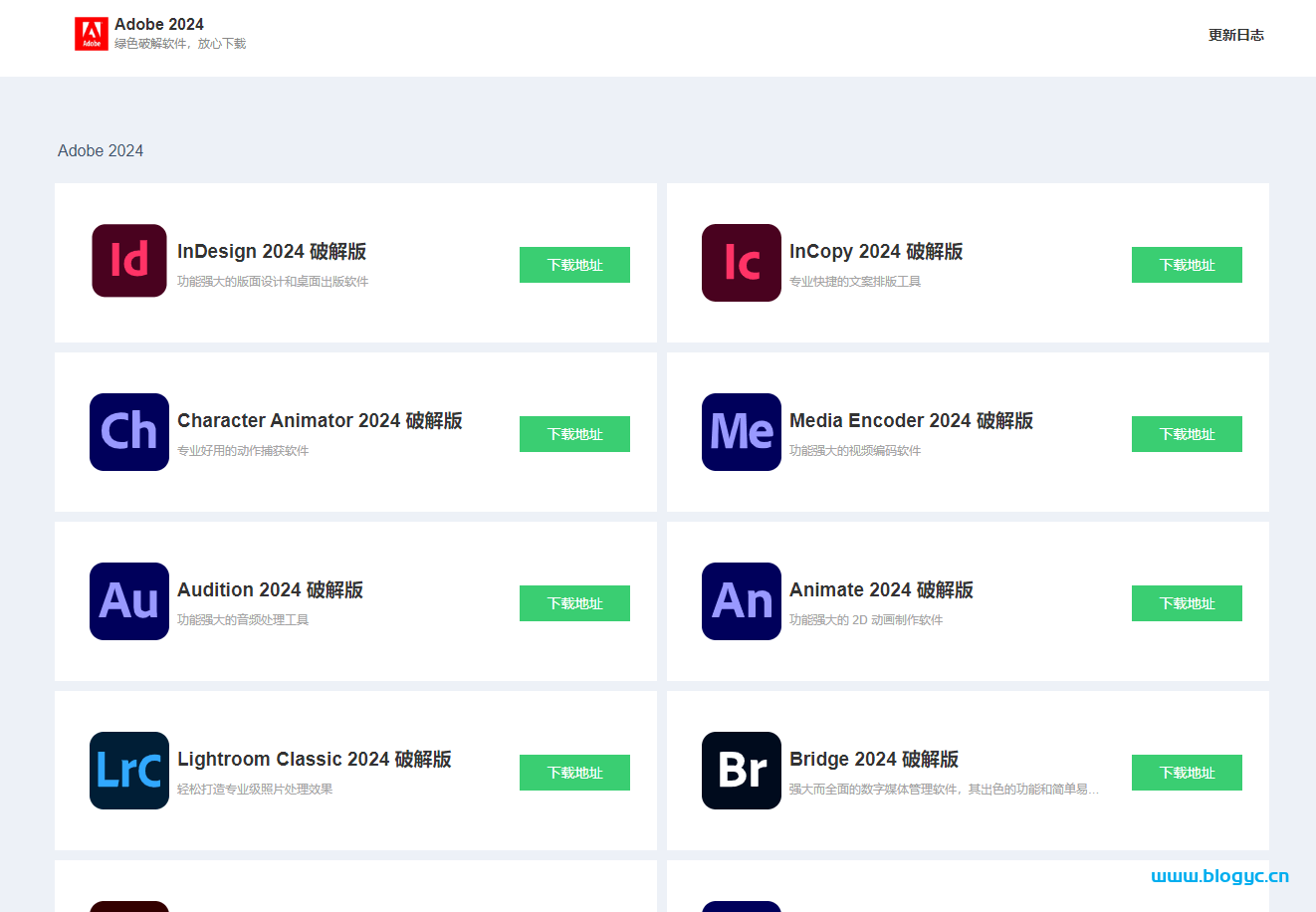Click the Lightroom Classic LrC icon

point(129,771)
